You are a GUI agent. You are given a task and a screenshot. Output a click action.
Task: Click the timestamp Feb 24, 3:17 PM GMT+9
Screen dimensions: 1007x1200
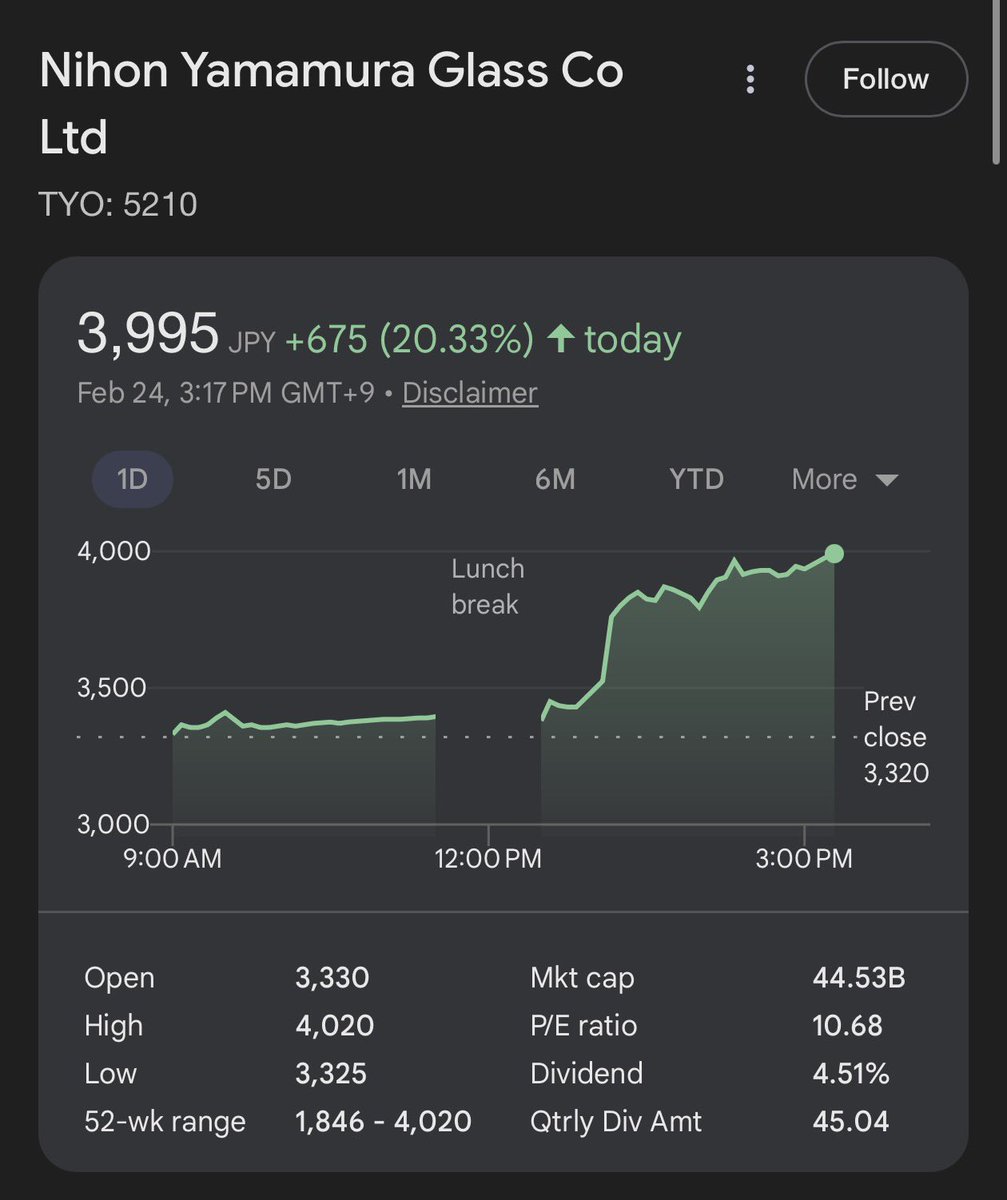pos(226,393)
